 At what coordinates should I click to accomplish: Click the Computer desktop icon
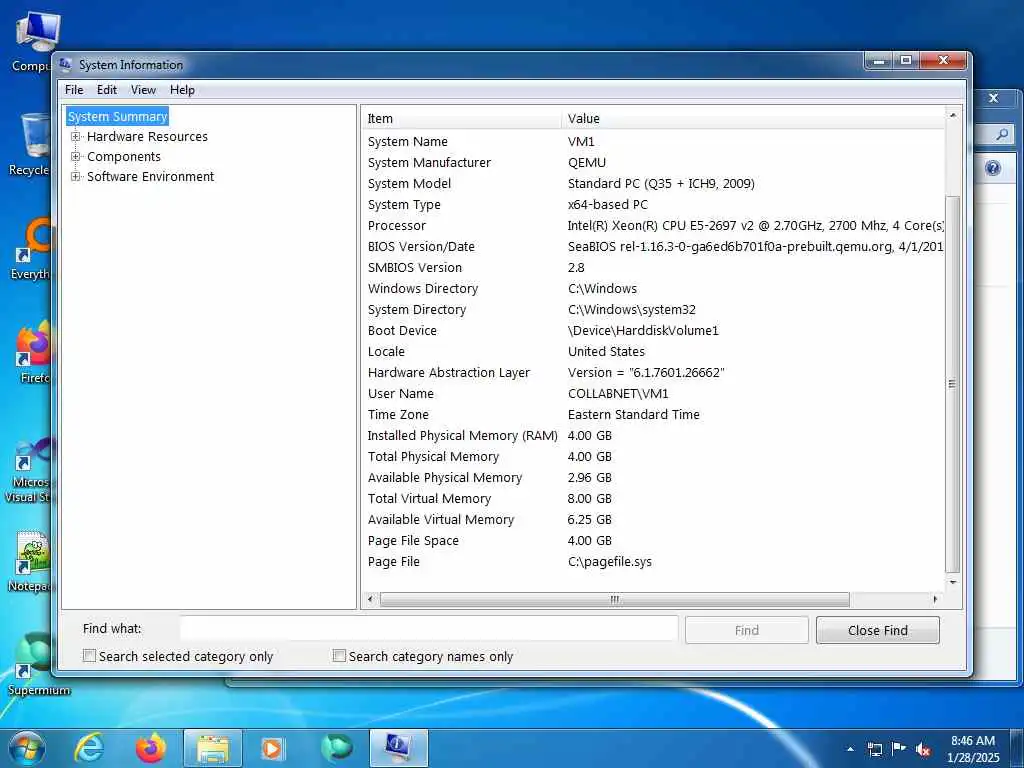tap(33, 42)
